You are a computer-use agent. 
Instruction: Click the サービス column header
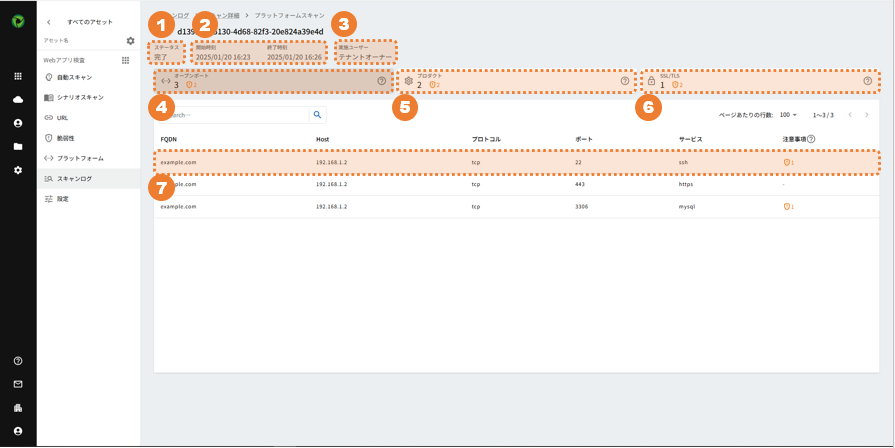[x=690, y=139]
